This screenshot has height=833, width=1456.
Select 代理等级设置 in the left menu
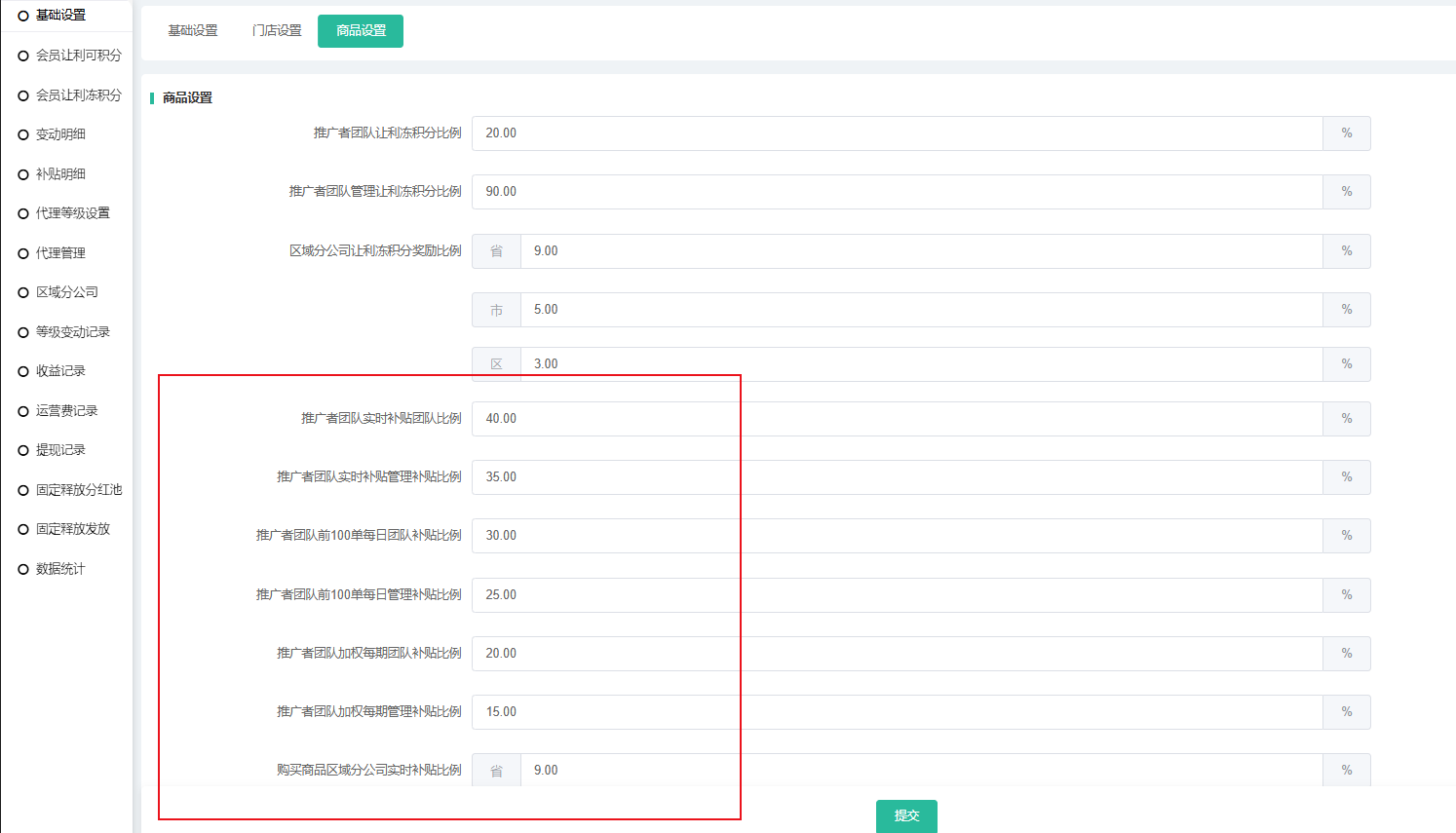pos(72,213)
